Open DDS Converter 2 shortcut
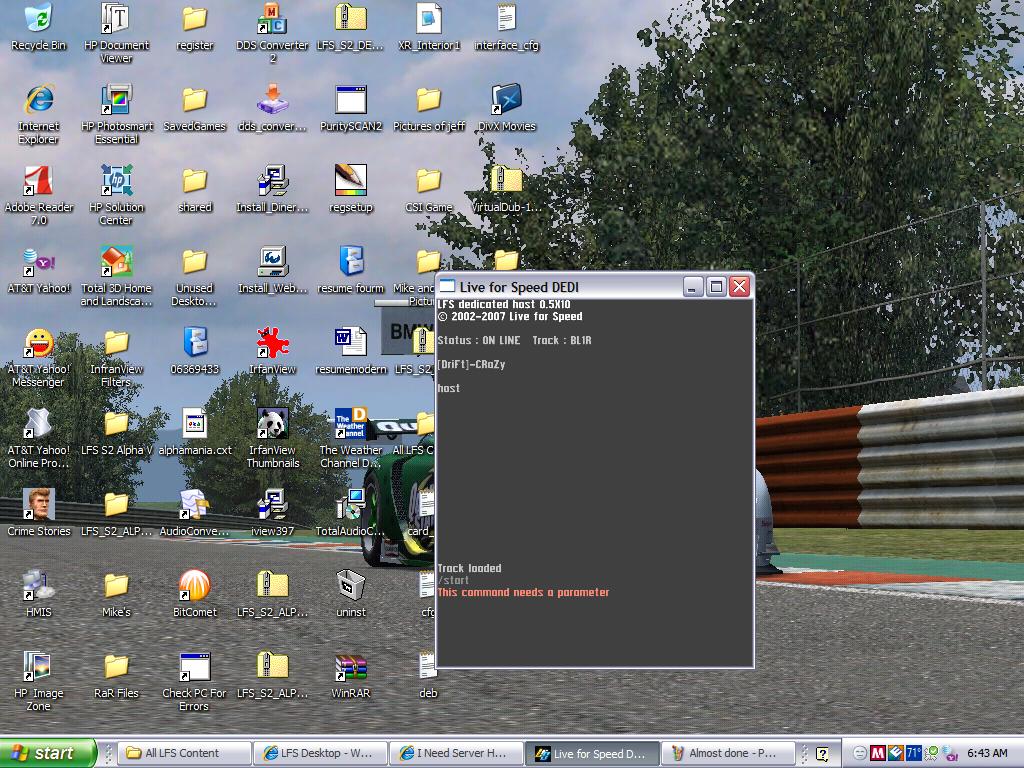 tap(272, 18)
